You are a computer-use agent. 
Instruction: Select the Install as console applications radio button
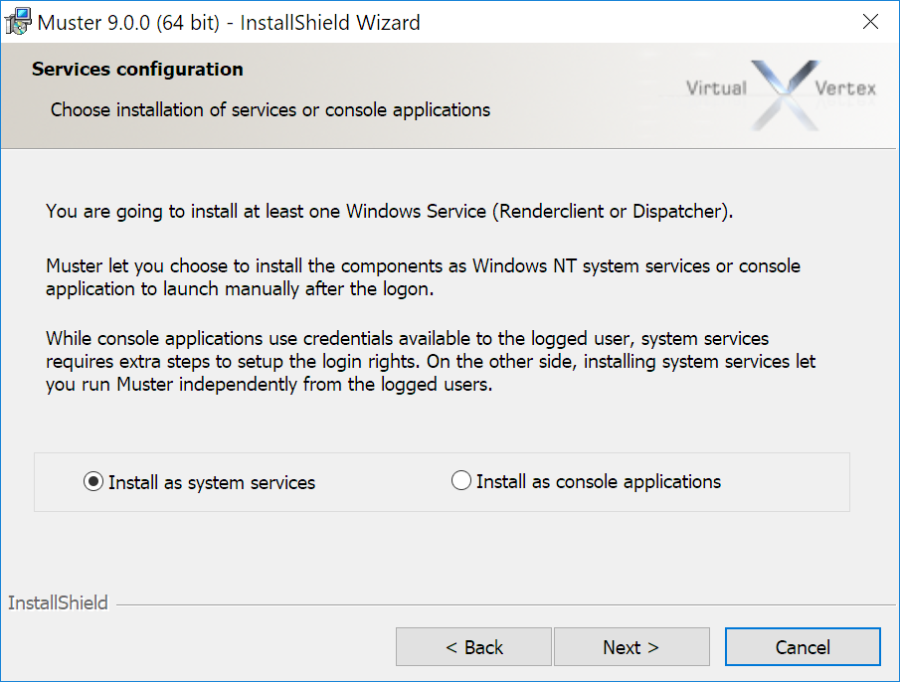pyautogui.click(x=461, y=480)
